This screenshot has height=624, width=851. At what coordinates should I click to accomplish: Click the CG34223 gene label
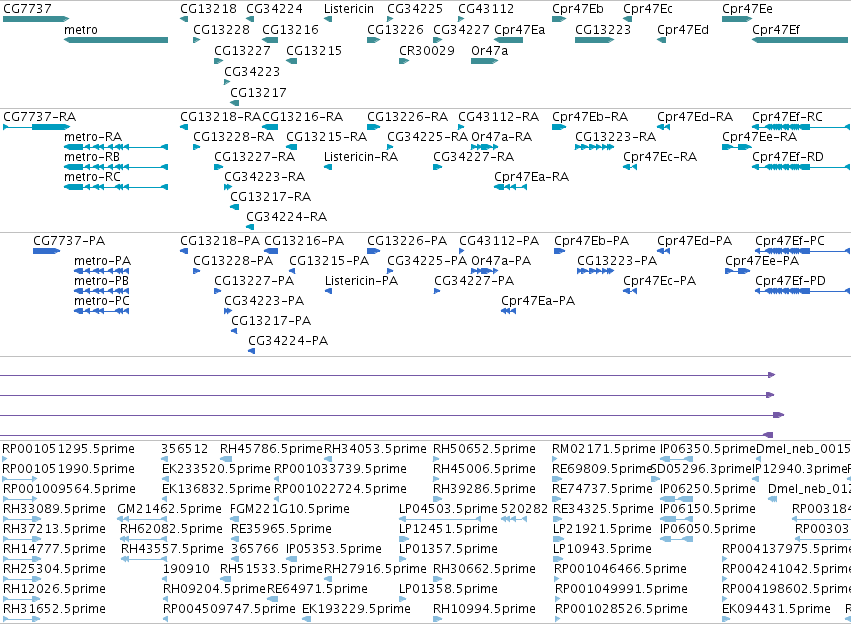point(252,72)
